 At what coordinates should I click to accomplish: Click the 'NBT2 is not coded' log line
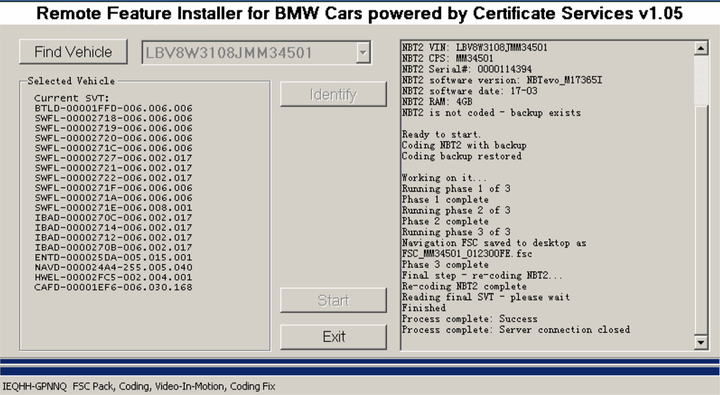pos(491,113)
